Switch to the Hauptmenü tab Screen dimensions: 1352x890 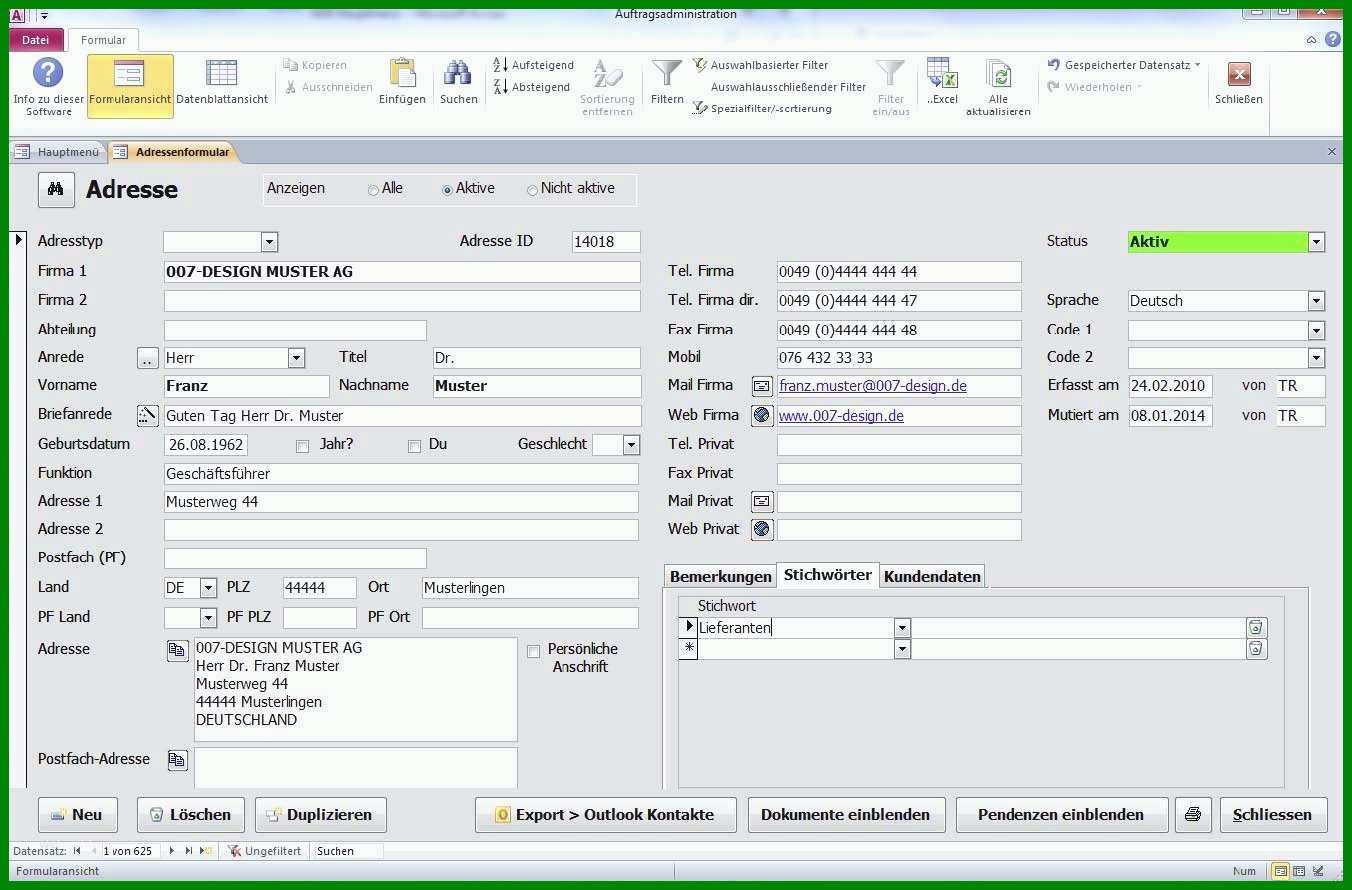coord(58,152)
